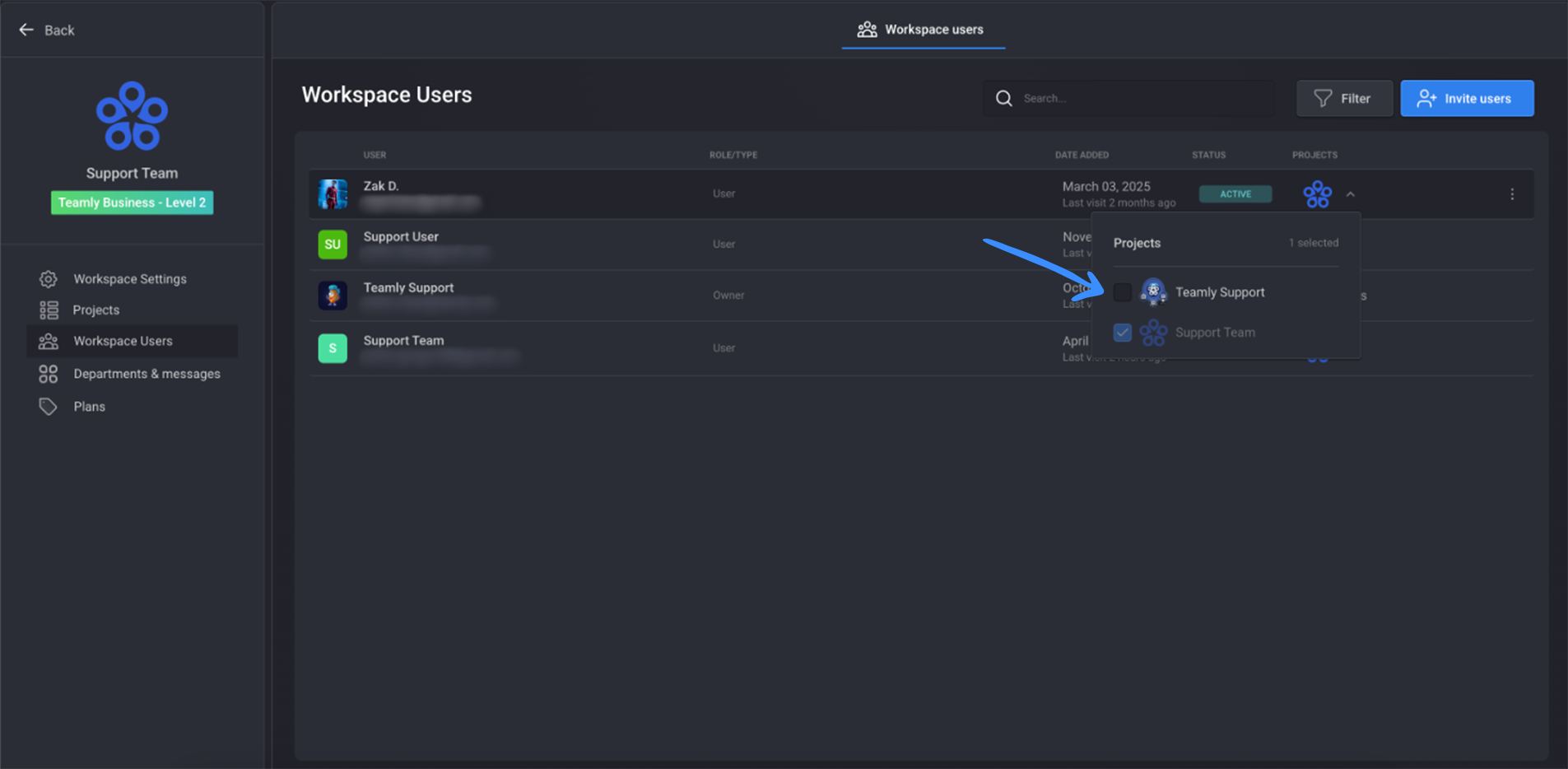
Task: Click the USER column header
Action: pos(375,155)
